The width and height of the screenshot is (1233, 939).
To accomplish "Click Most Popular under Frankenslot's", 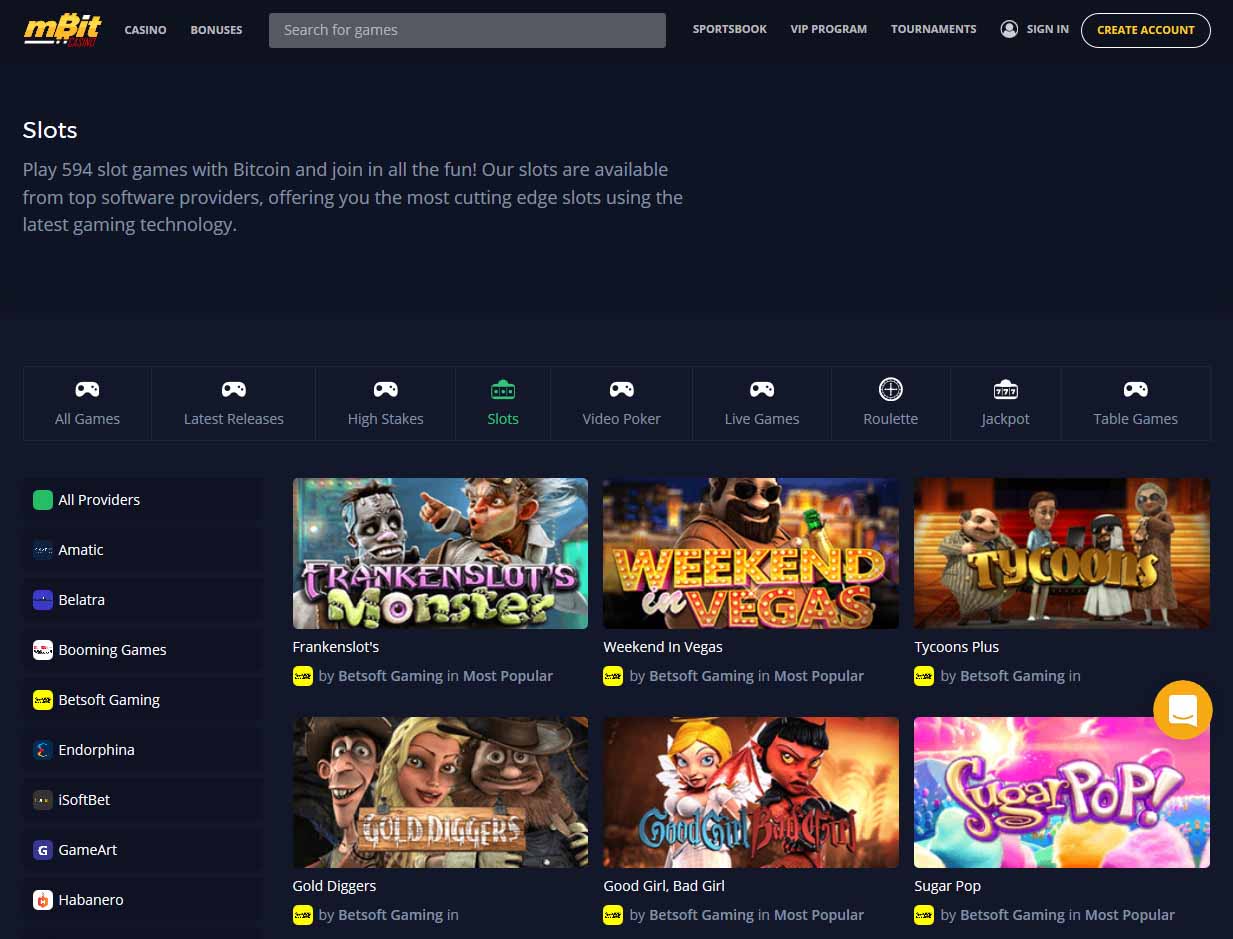I will pyautogui.click(x=508, y=676).
